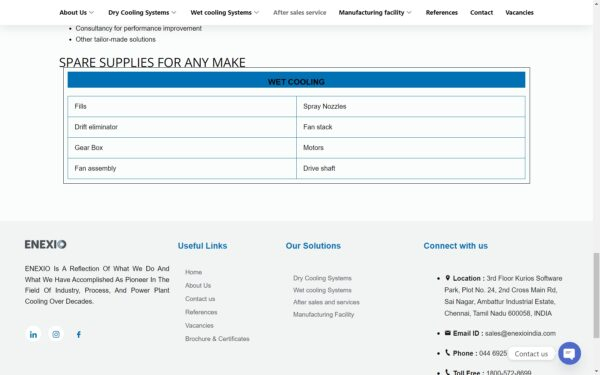Click the WET COOLING table header
The height and width of the screenshot is (375, 600).
297,80
